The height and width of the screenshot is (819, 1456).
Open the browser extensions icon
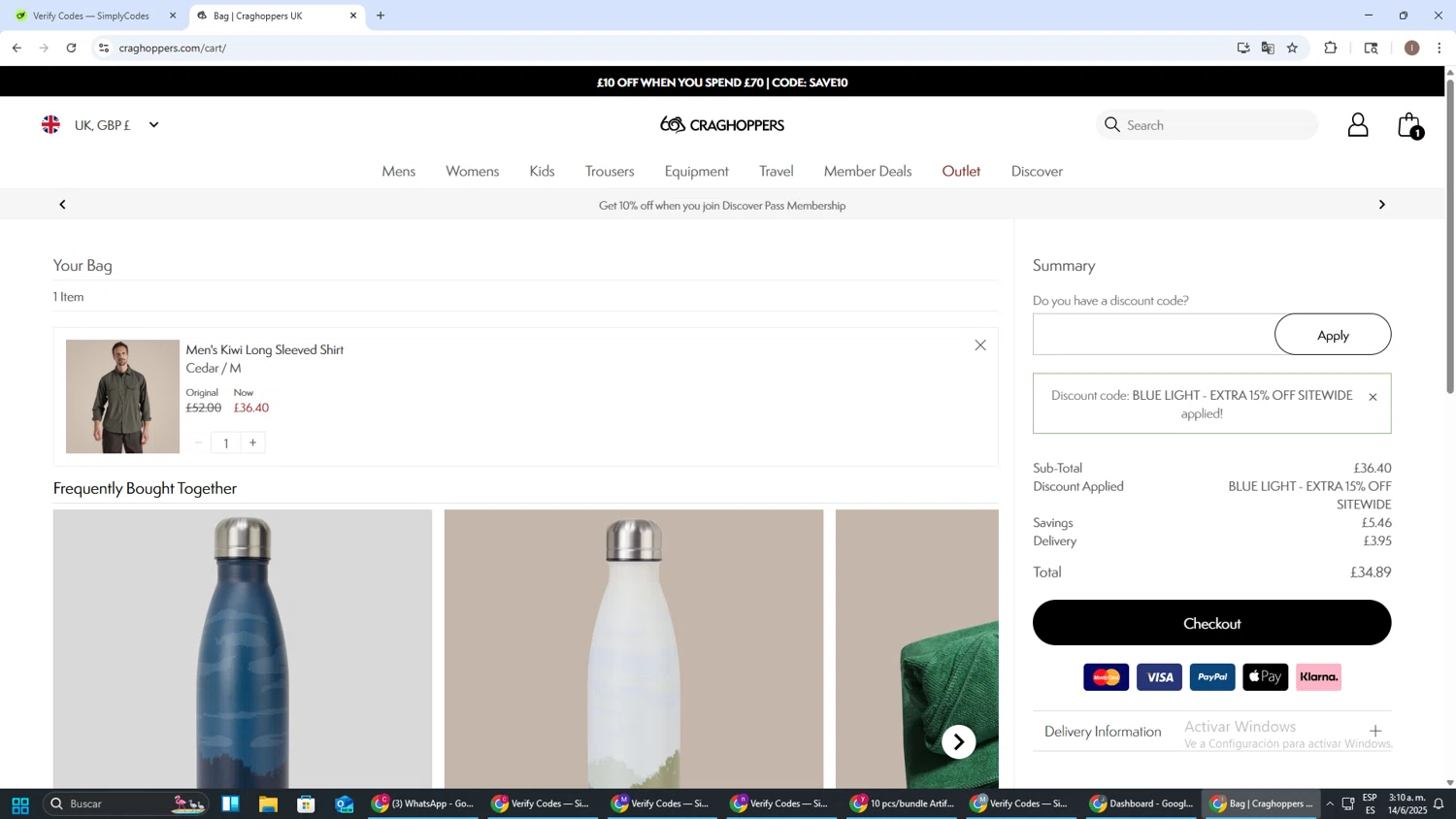click(x=1331, y=48)
